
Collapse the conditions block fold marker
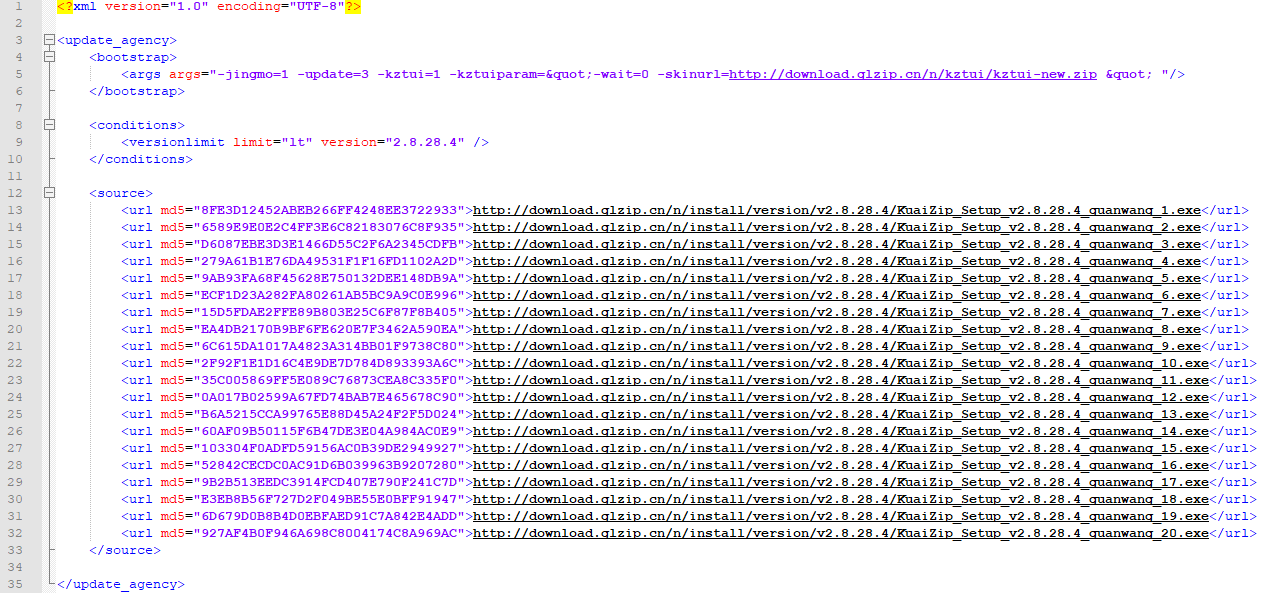[50, 126]
